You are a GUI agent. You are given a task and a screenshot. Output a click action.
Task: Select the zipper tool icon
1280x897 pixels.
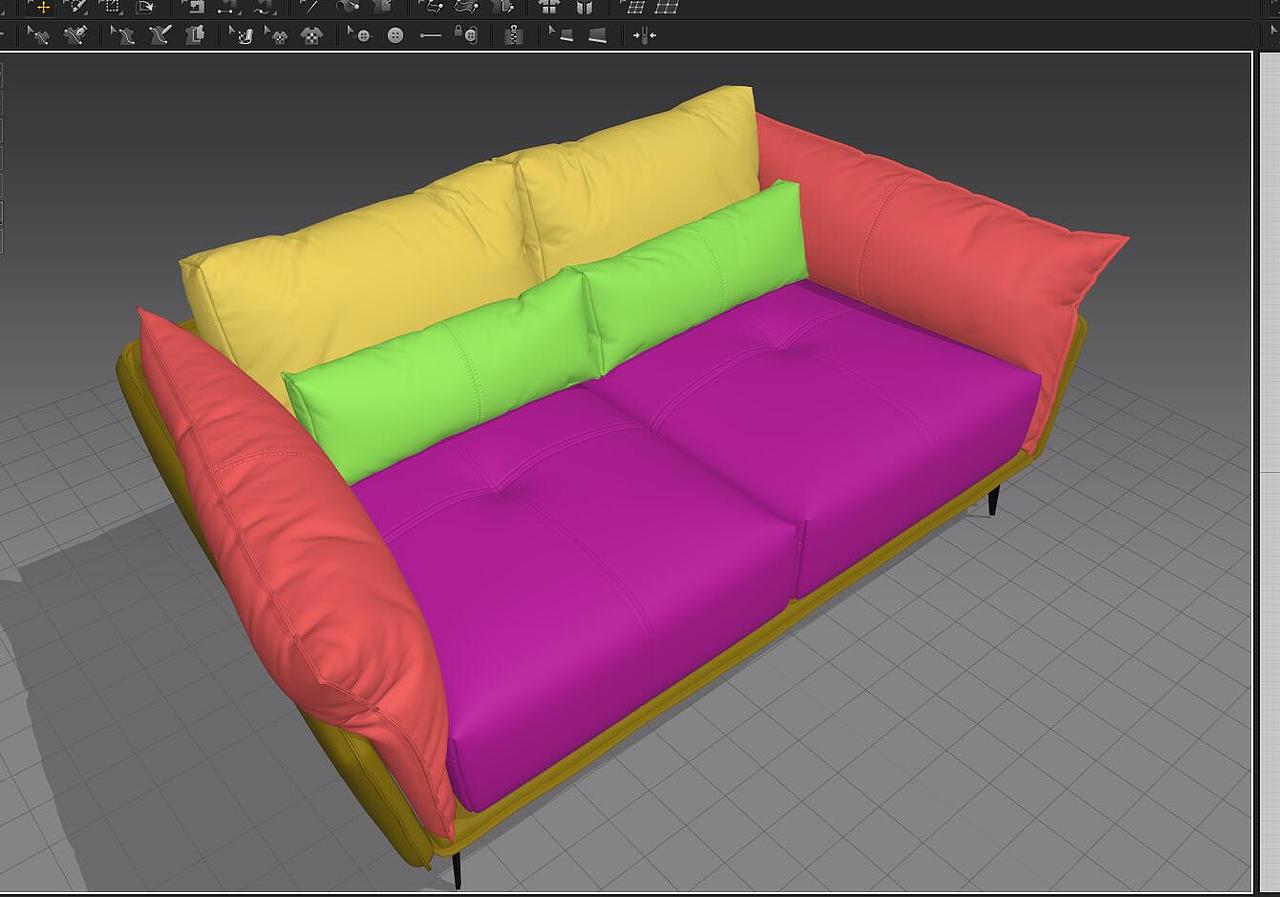[x=513, y=35]
